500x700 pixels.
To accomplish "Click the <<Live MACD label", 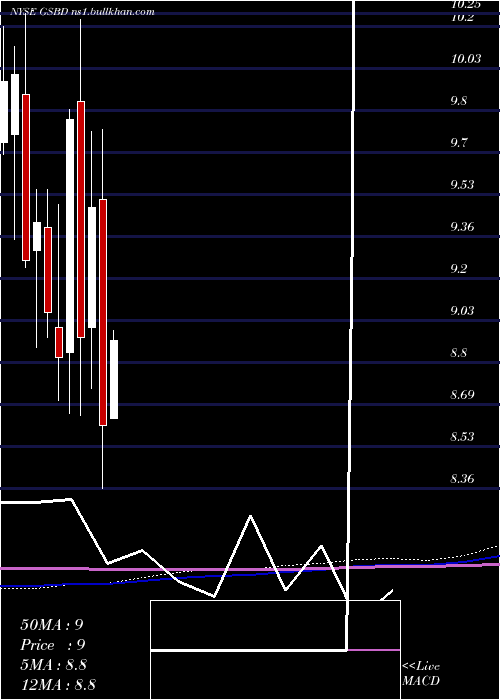I will (421, 673).
